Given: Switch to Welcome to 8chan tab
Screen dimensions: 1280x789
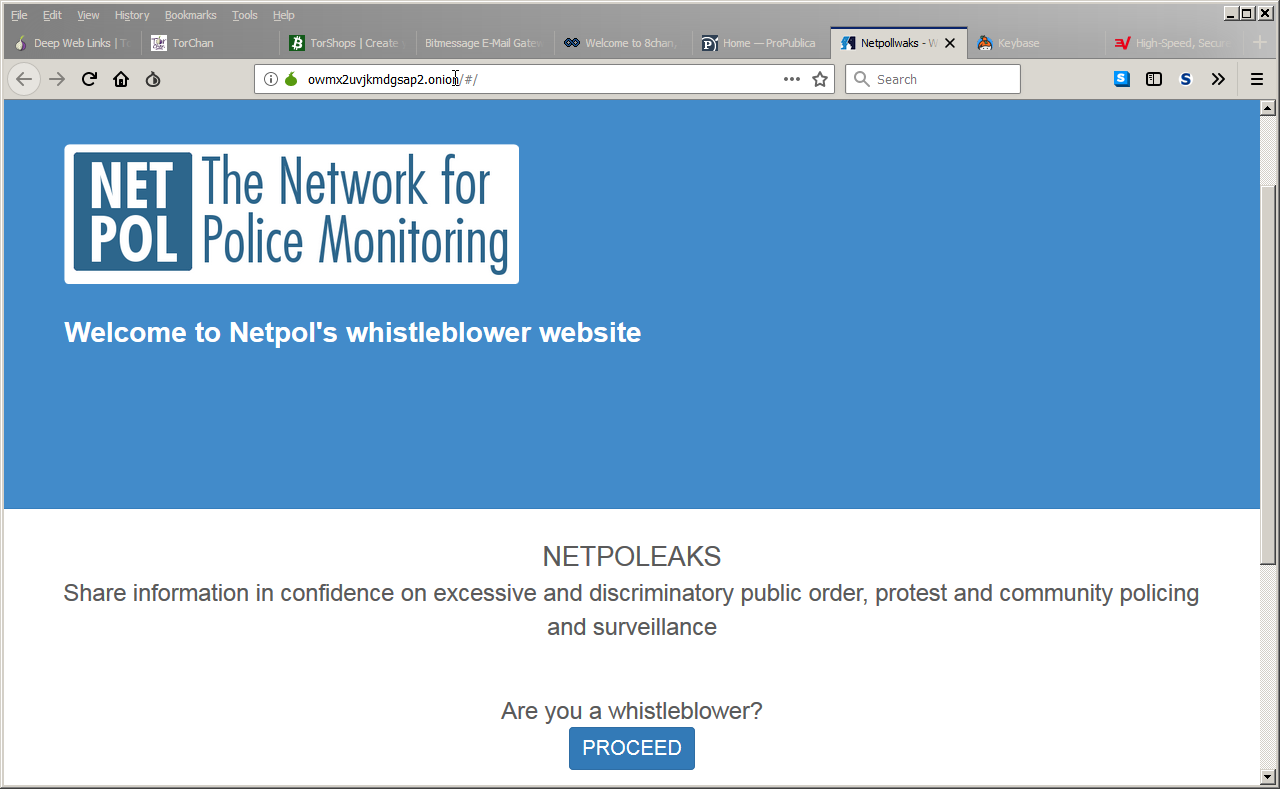Looking at the screenshot, I should [624, 43].
